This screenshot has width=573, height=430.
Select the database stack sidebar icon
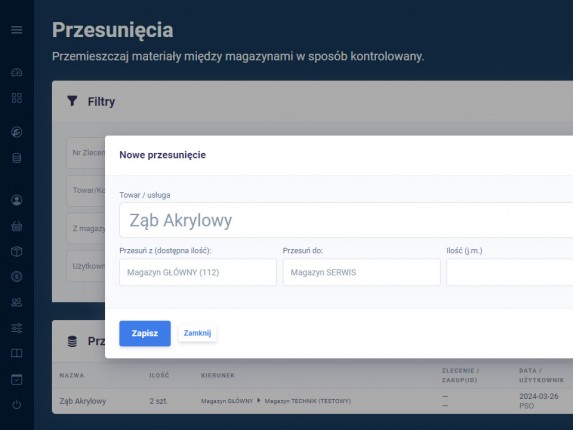coord(16,158)
